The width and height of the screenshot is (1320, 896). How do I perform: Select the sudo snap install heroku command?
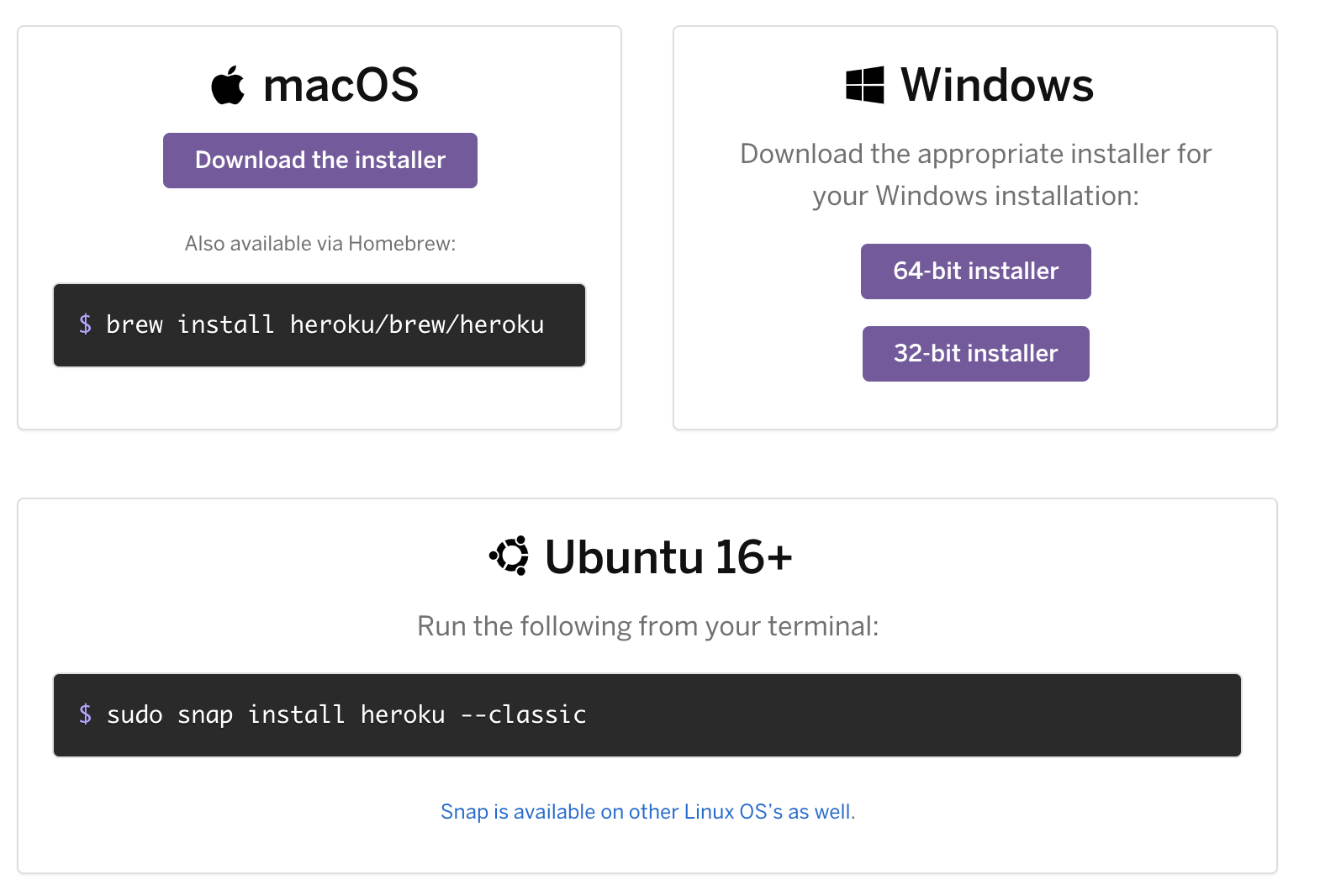pos(346,714)
